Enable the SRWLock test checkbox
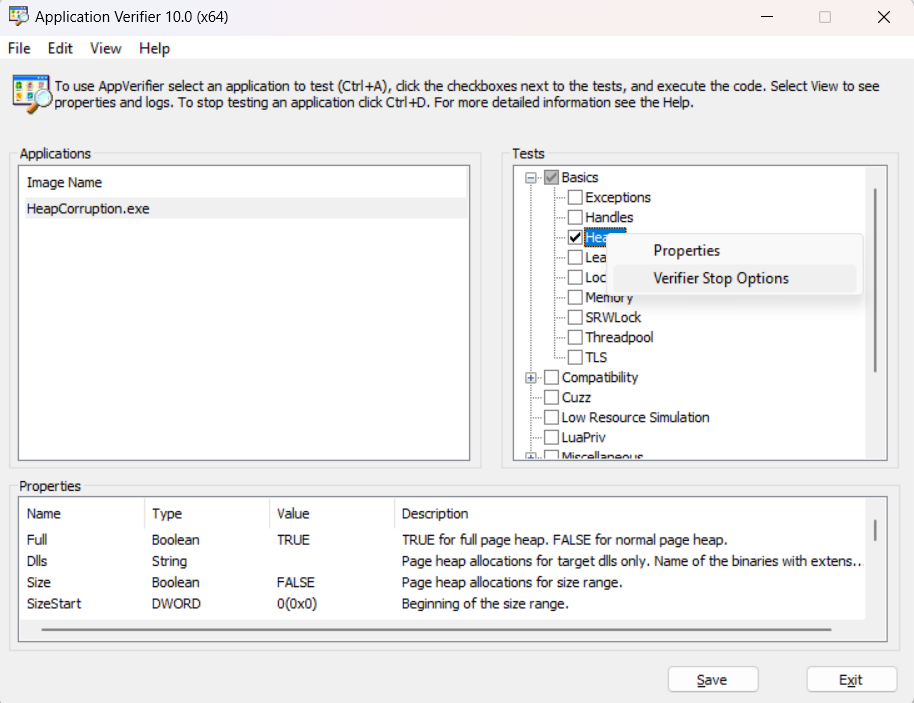The height and width of the screenshot is (703, 914). (575, 317)
